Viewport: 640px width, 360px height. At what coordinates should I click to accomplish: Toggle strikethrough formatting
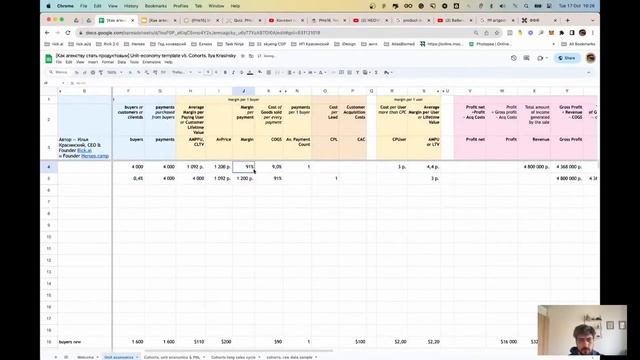click(x=241, y=72)
